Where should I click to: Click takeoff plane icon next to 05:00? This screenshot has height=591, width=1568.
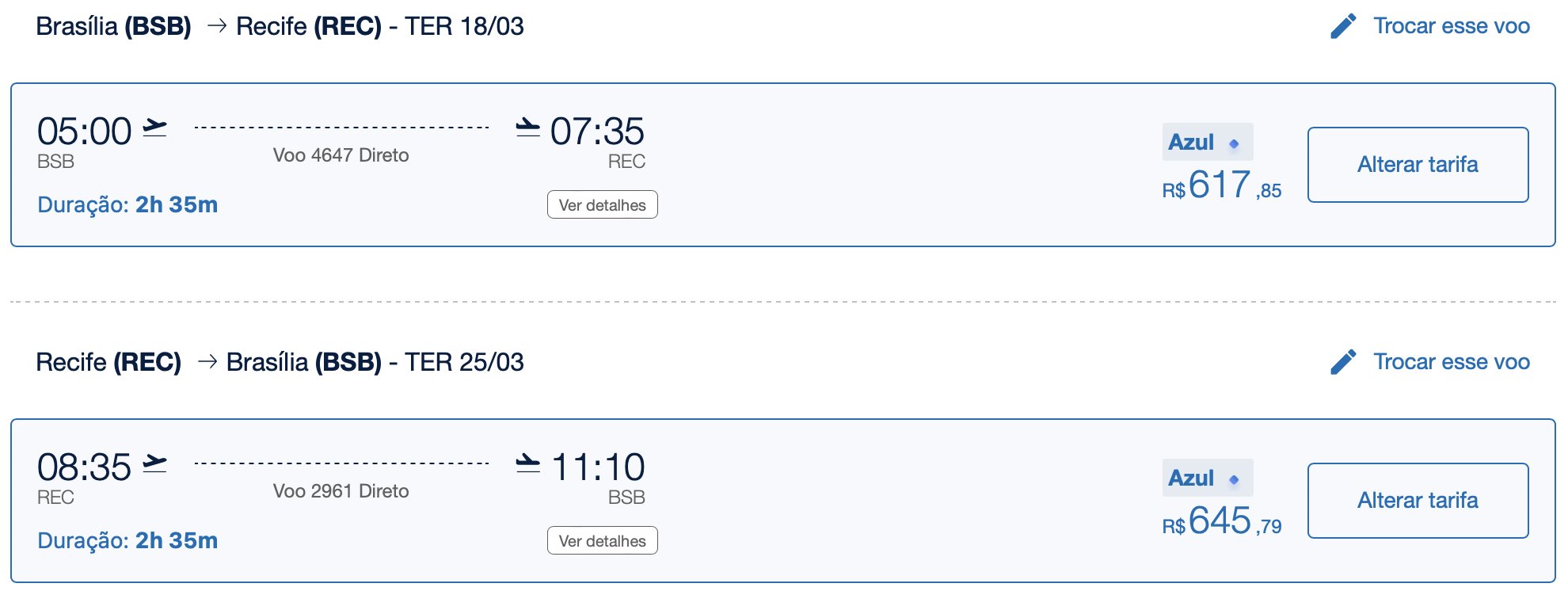click(154, 127)
